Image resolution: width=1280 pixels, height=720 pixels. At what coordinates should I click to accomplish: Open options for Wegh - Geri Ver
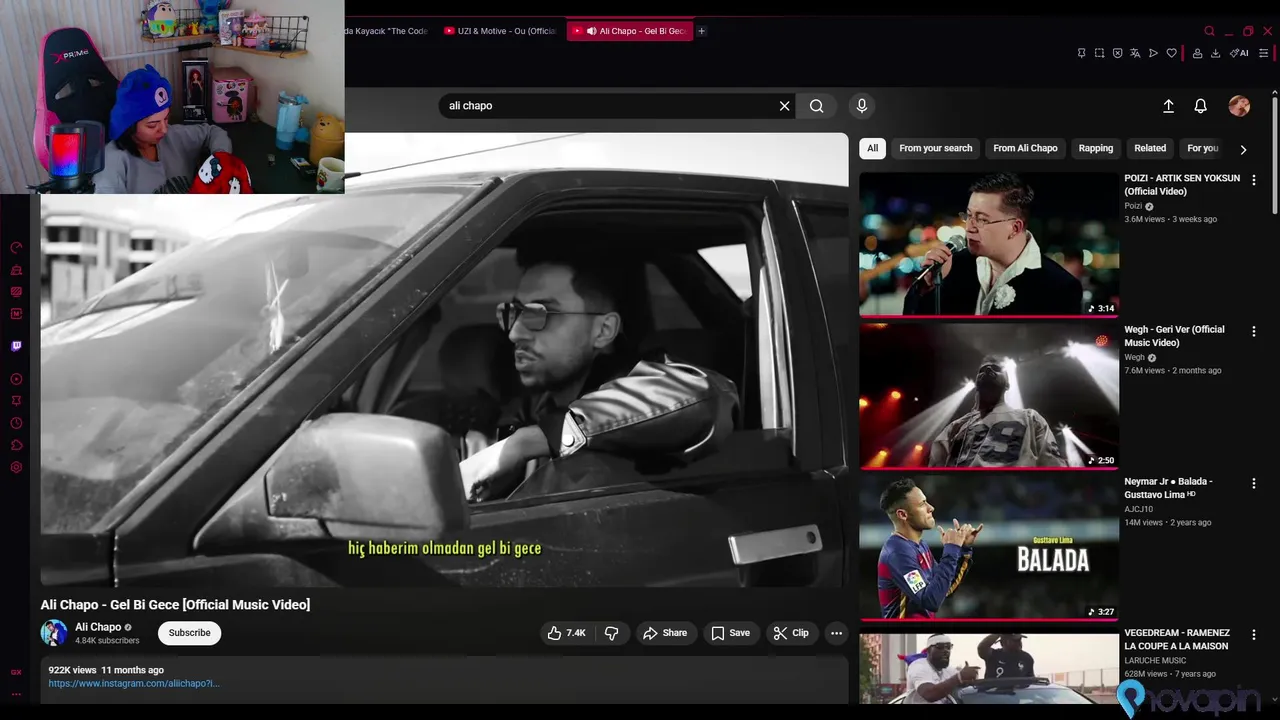(x=1253, y=331)
